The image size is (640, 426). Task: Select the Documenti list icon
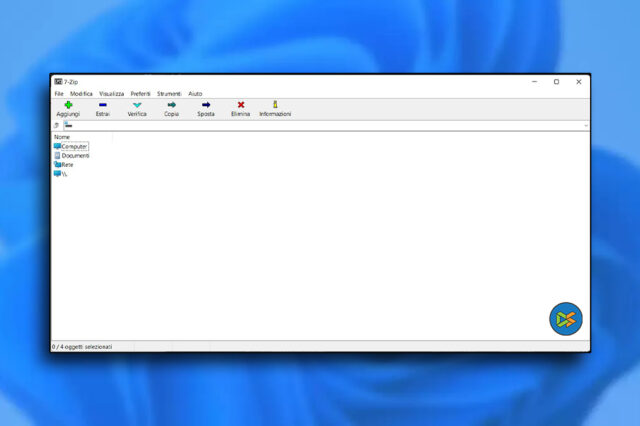point(57,155)
